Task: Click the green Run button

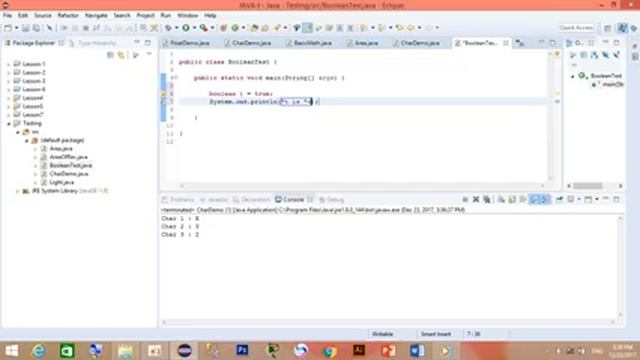Action: (x=186, y=28)
